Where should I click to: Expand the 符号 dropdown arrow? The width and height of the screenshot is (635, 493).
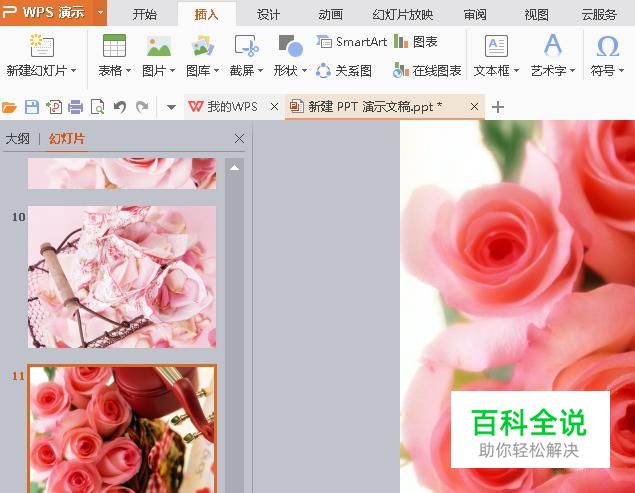621,70
